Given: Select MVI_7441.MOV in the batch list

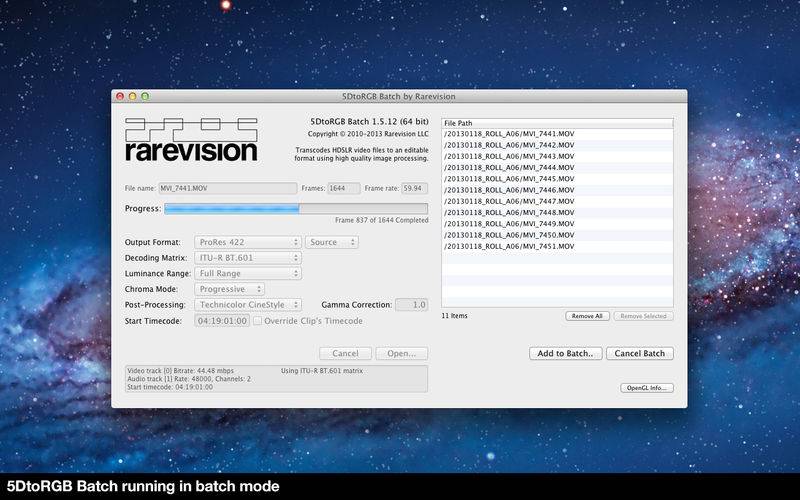Looking at the screenshot, I should click(x=557, y=134).
